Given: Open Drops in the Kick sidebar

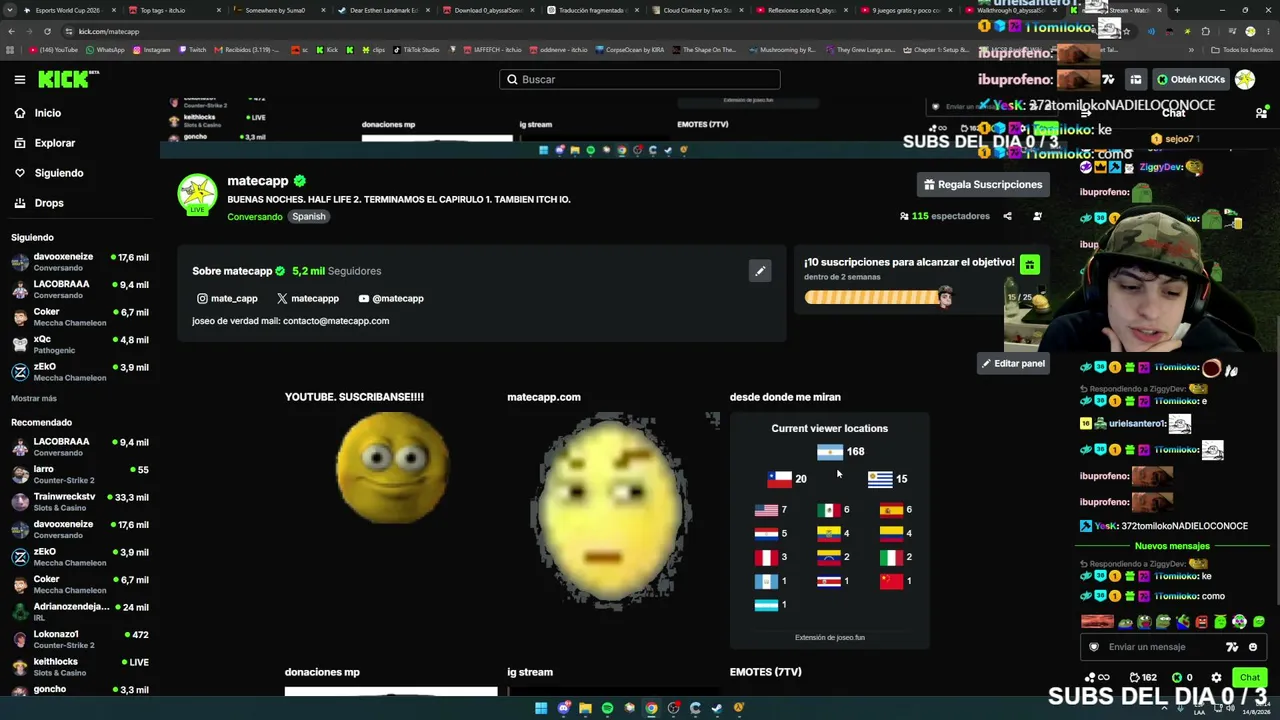Looking at the screenshot, I should [x=39, y=203].
